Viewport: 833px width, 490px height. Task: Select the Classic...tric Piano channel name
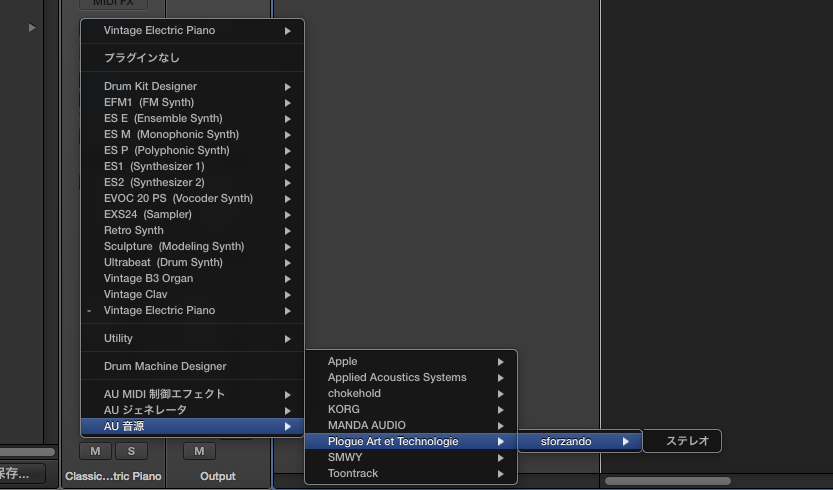point(113,476)
